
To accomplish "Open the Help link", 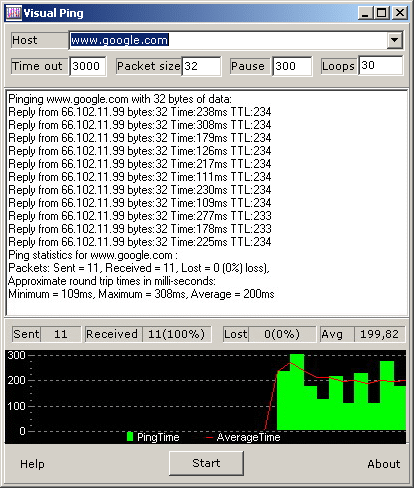I will coord(32,464).
